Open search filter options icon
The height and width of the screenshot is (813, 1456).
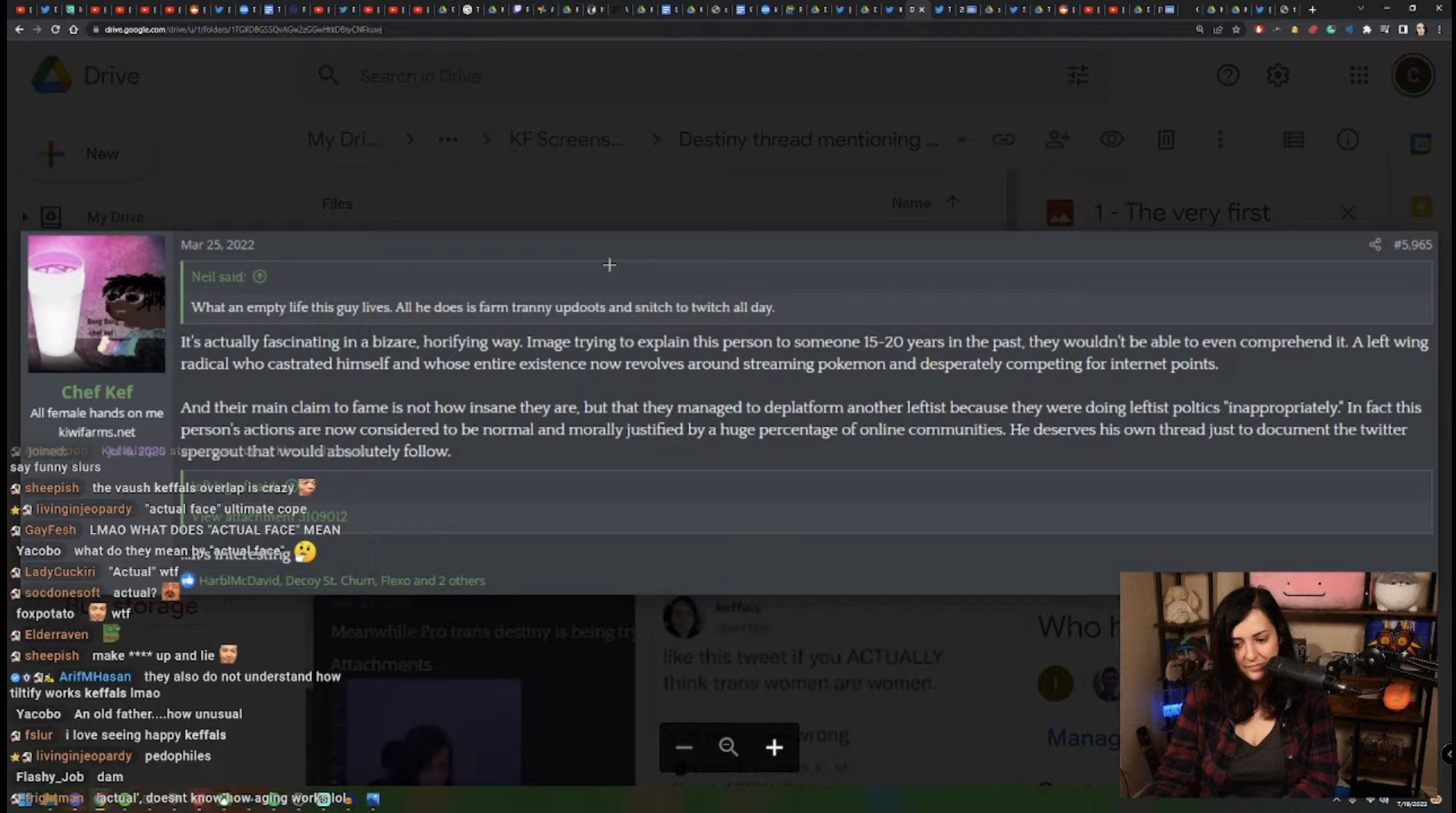pos(1078,75)
